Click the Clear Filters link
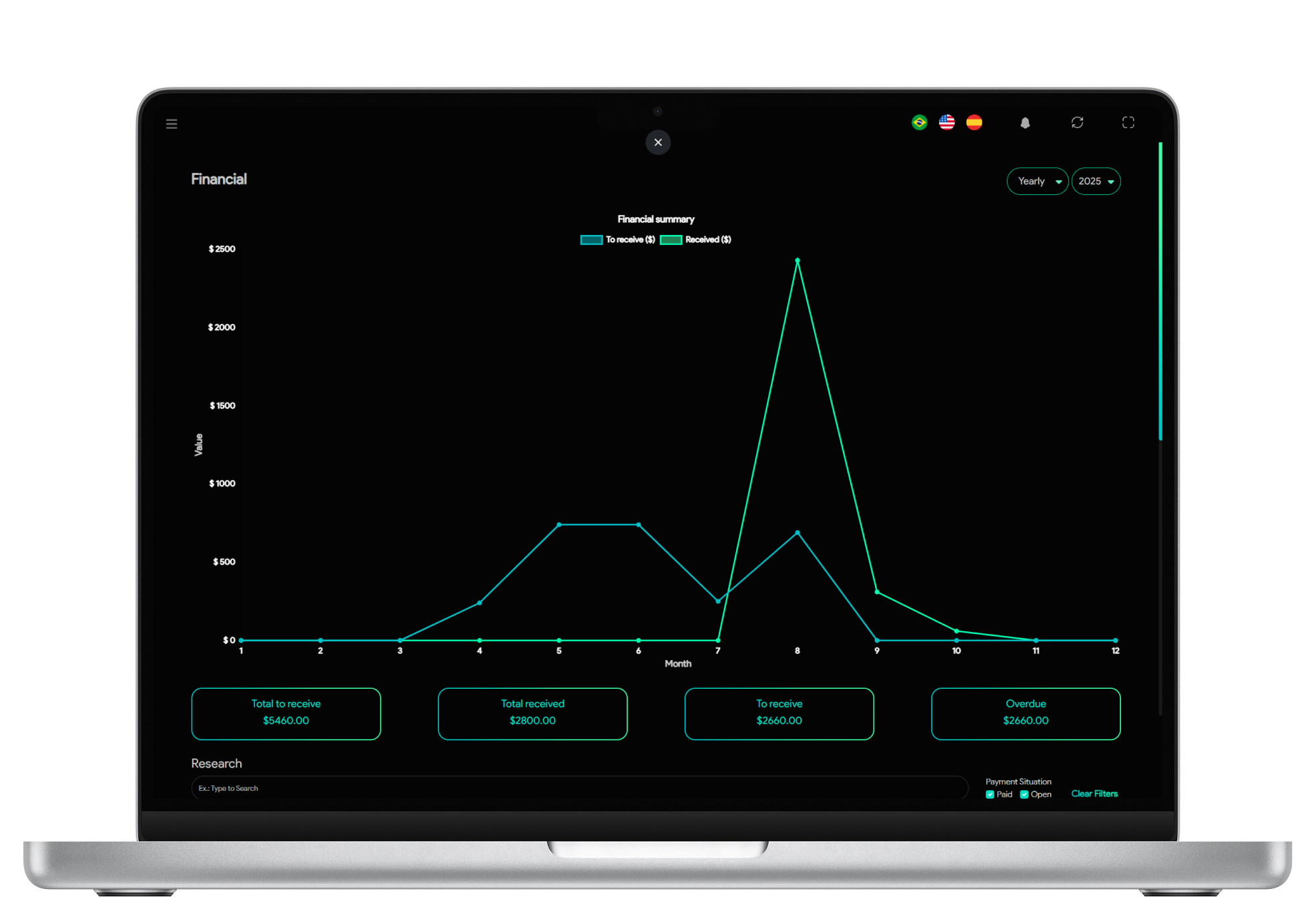 pos(1094,794)
